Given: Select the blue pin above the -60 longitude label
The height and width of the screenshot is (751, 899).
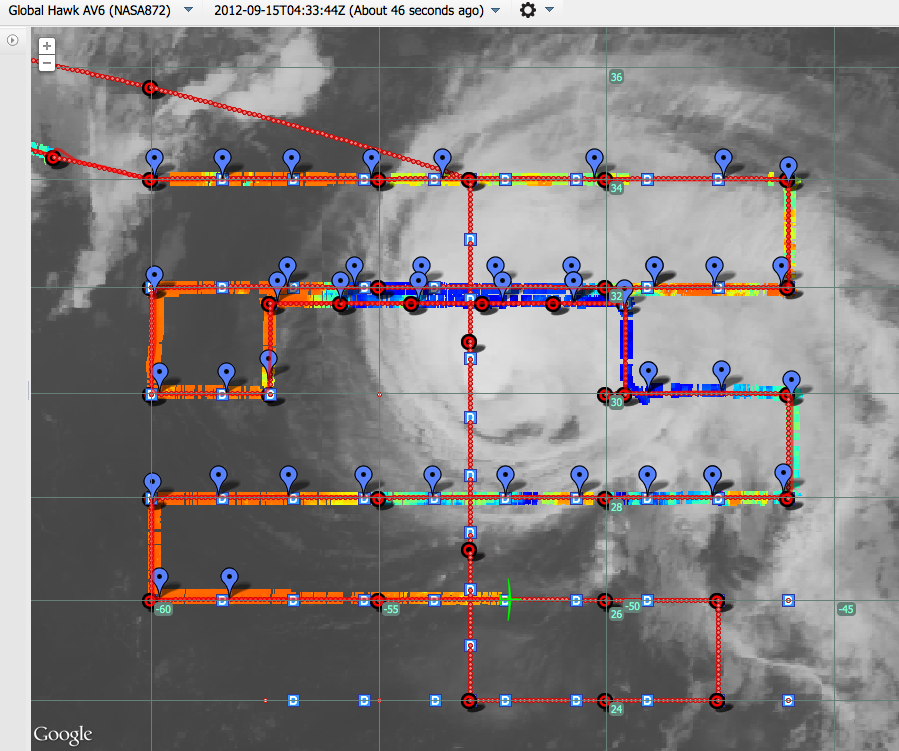Looking at the screenshot, I should tap(158, 577).
